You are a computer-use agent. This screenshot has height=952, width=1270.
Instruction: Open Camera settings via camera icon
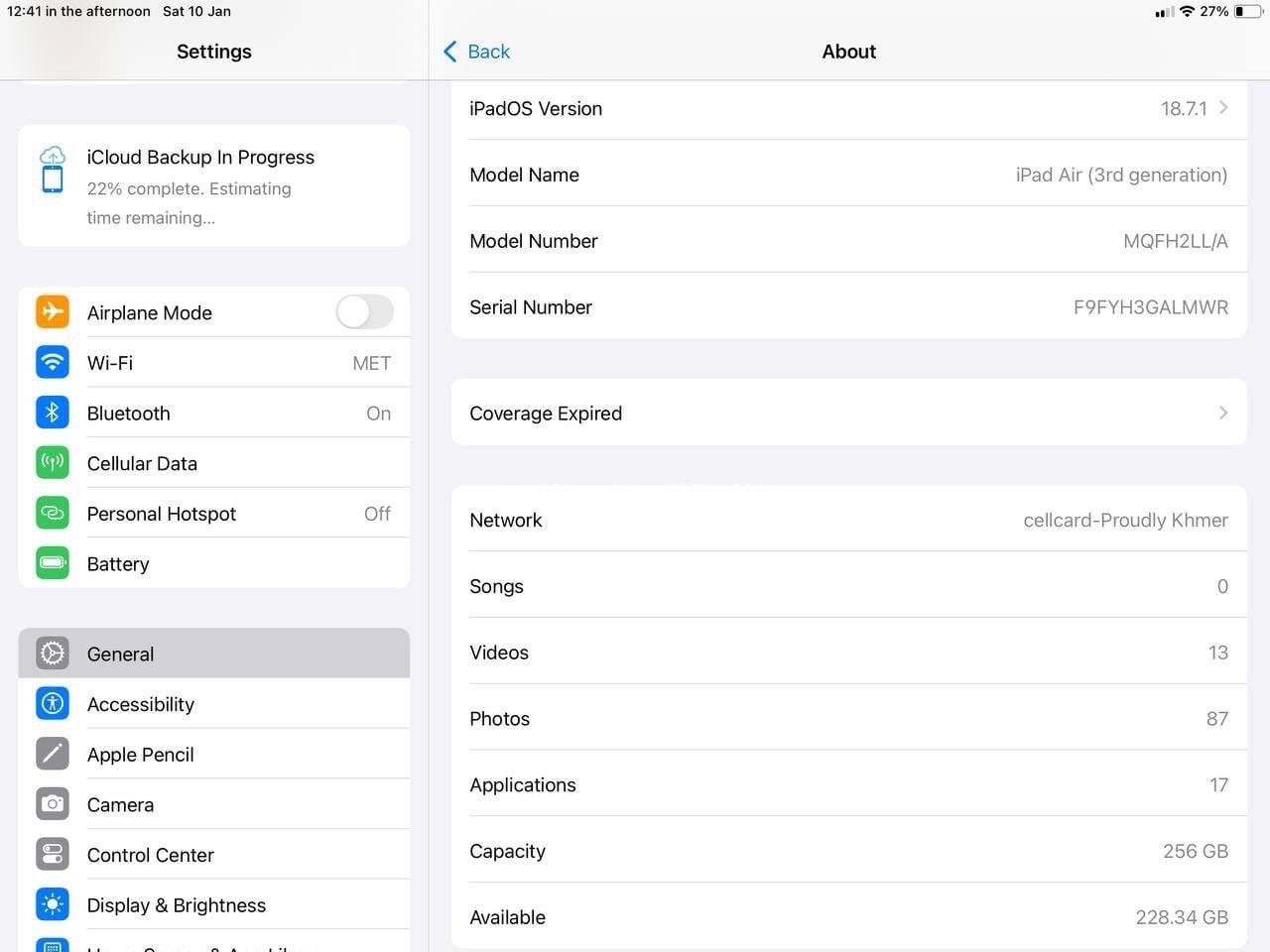[53, 804]
